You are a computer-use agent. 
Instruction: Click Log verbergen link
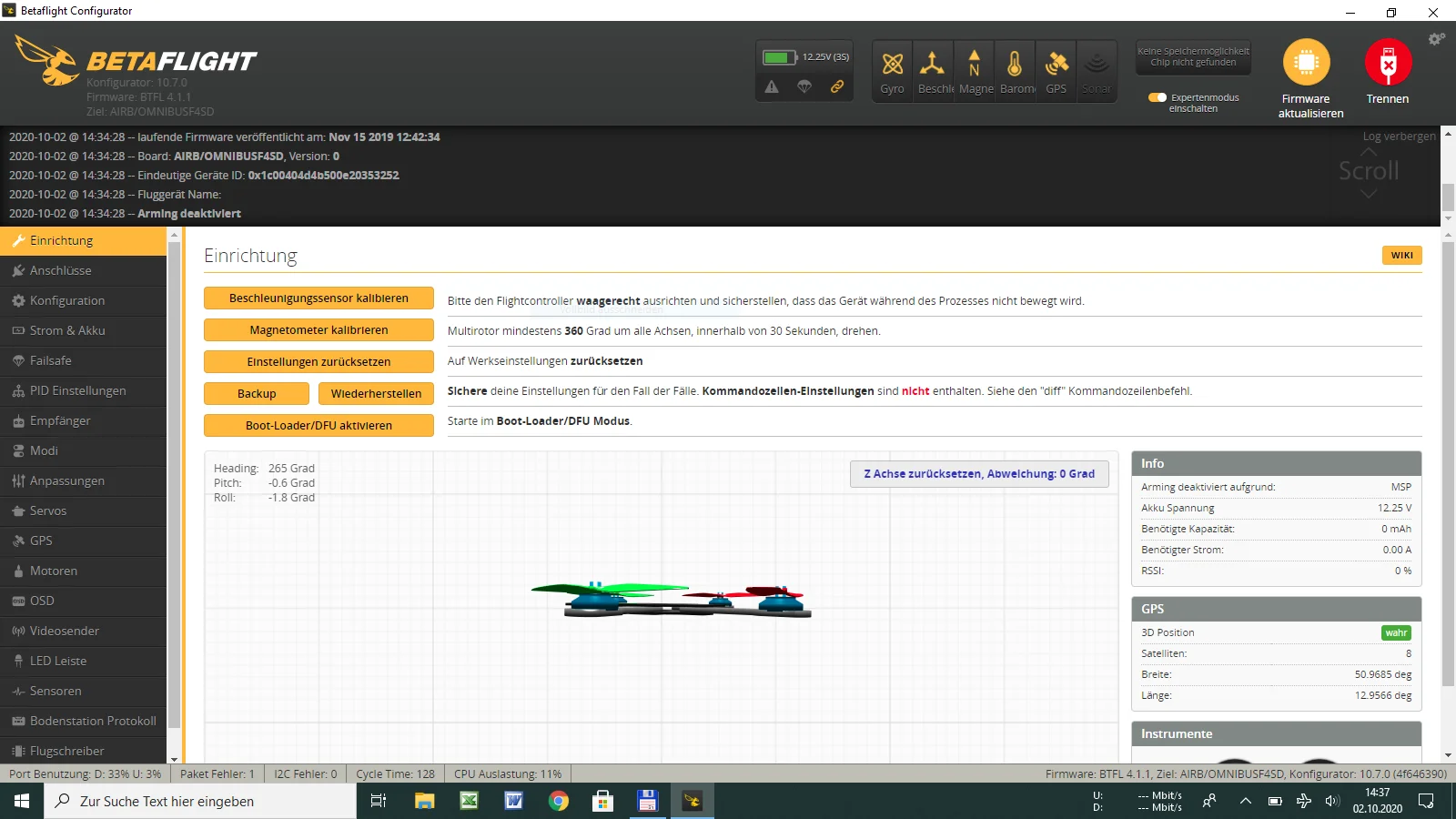(1399, 136)
